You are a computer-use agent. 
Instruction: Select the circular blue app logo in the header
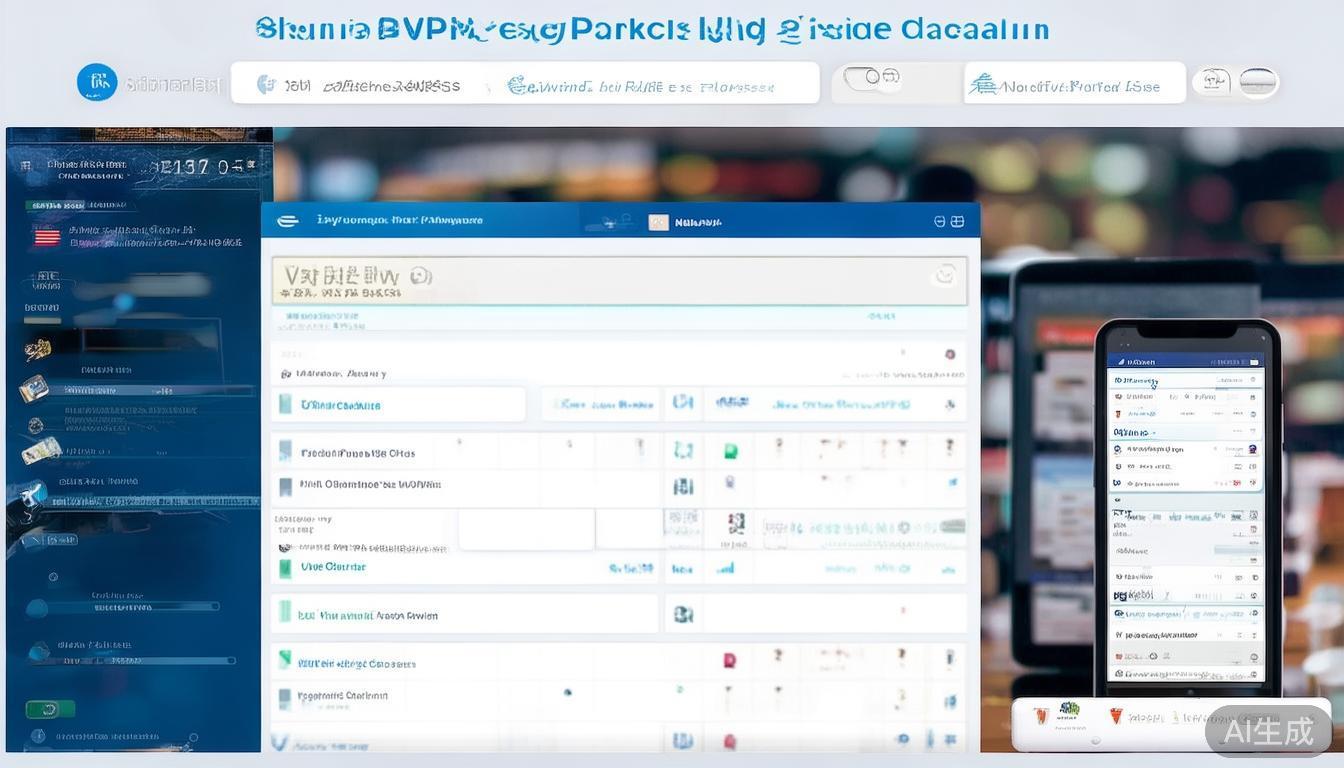[x=97, y=82]
